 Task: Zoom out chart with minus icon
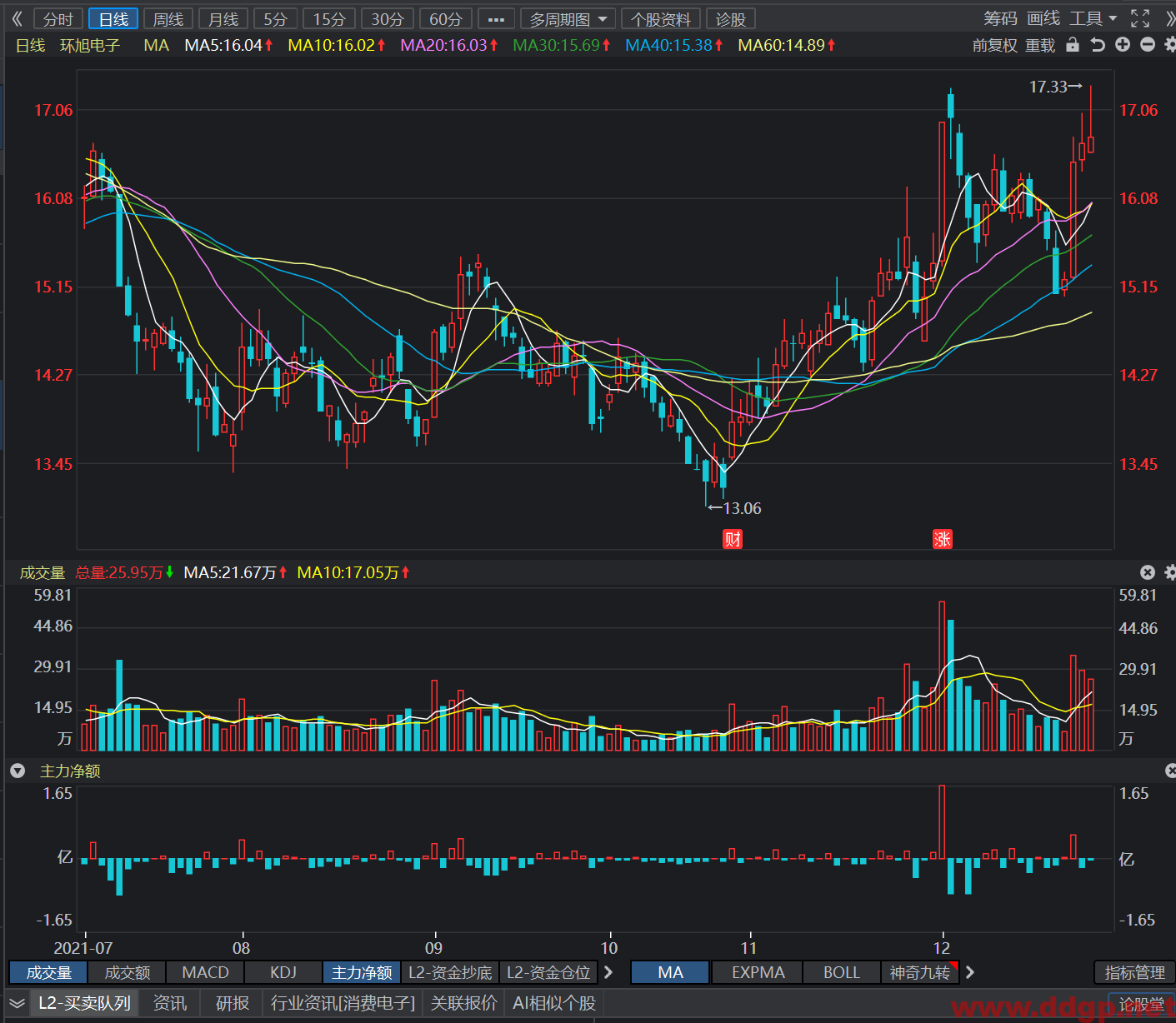pyautogui.click(x=1148, y=45)
